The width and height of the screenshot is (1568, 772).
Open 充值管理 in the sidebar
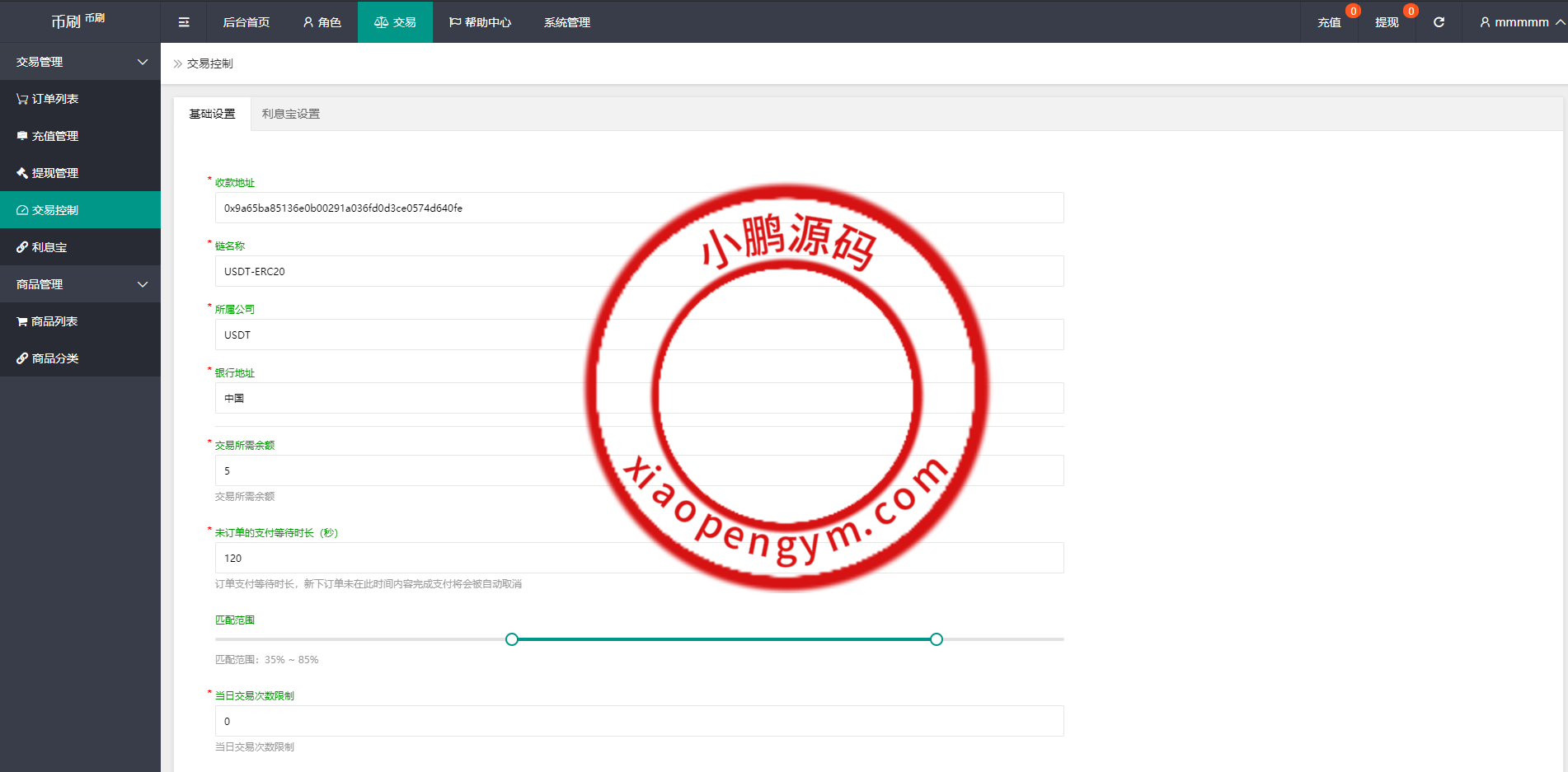[x=48, y=136]
